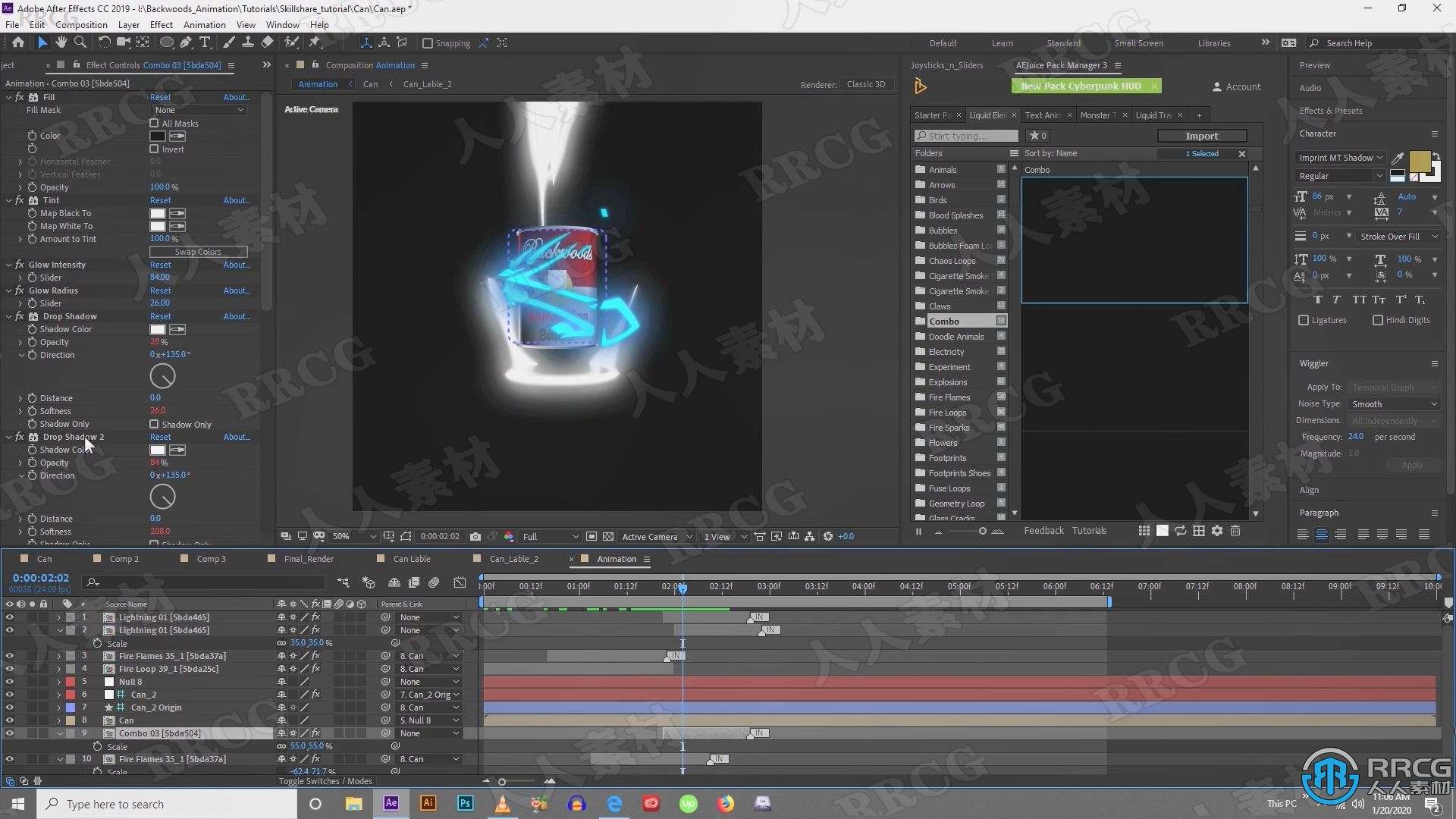Click the AEJuice settings gear icon
Image resolution: width=1456 pixels, height=819 pixels.
point(1217,531)
